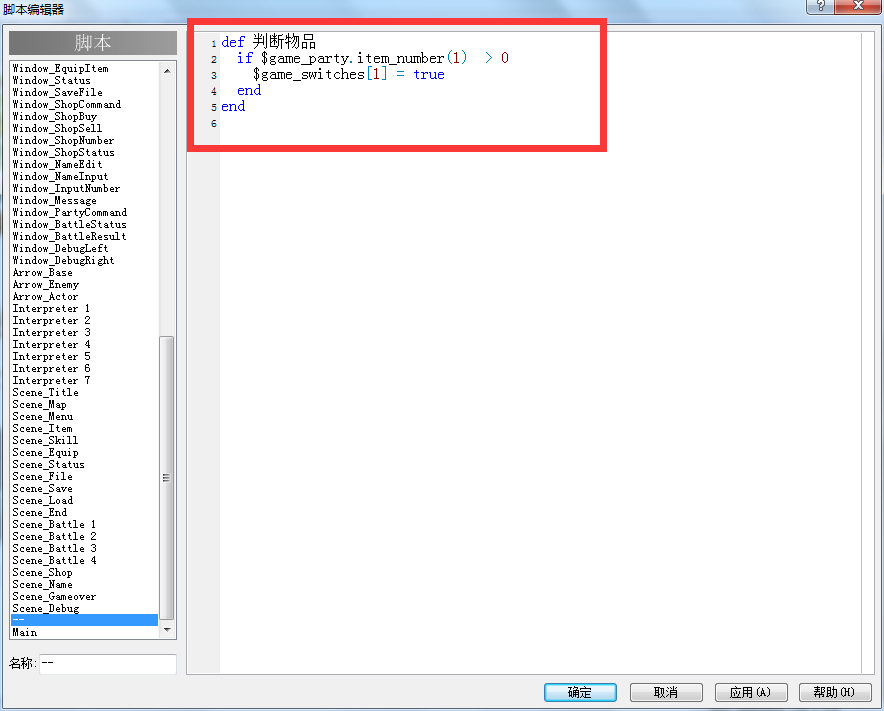The height and width of the screenshot is (711, 884).
Task: Click the script list scroll up arrow
Action: click(167, 71)
